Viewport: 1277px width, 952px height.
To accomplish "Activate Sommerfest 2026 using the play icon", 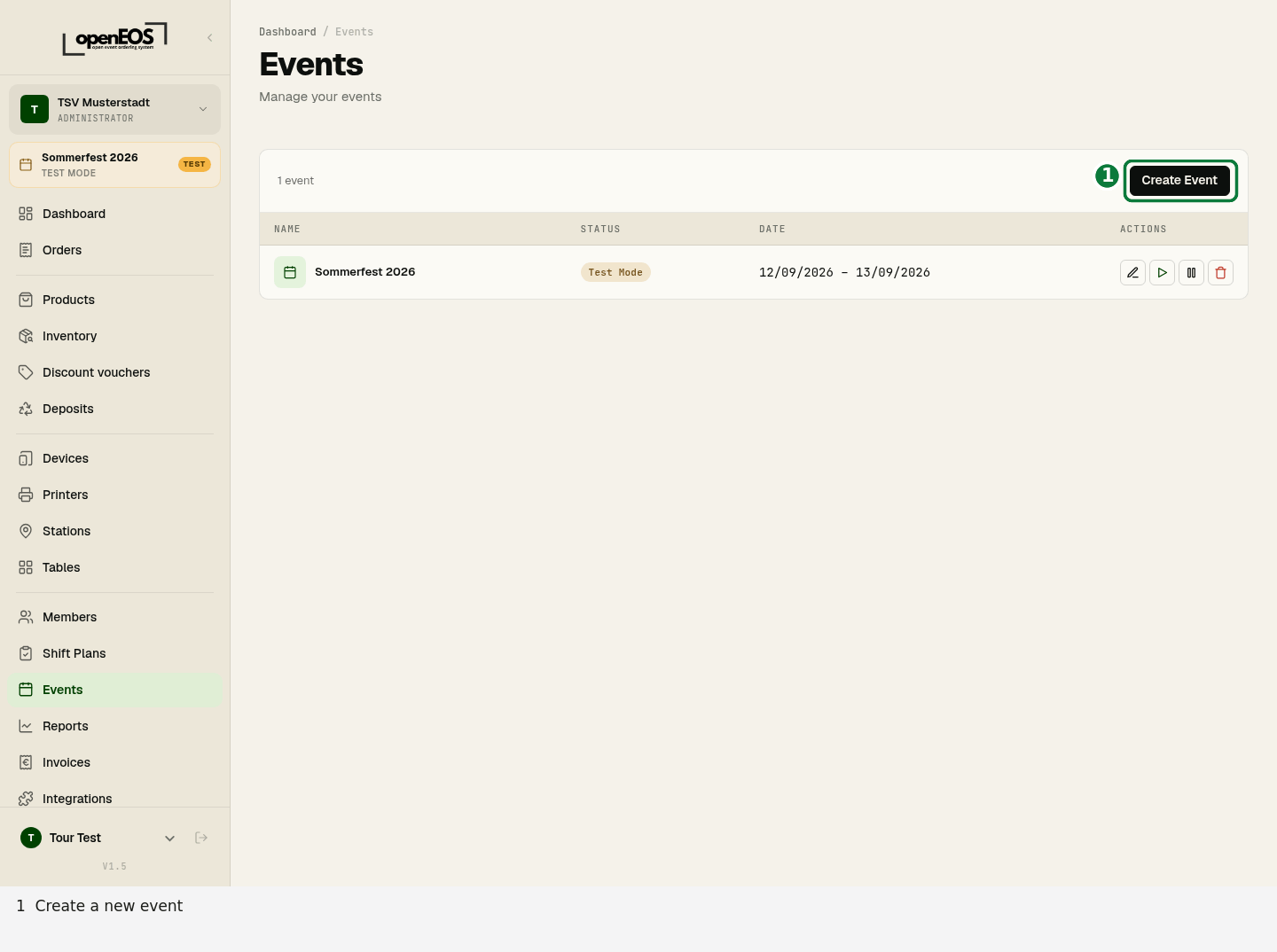I will pos(1162,272).
